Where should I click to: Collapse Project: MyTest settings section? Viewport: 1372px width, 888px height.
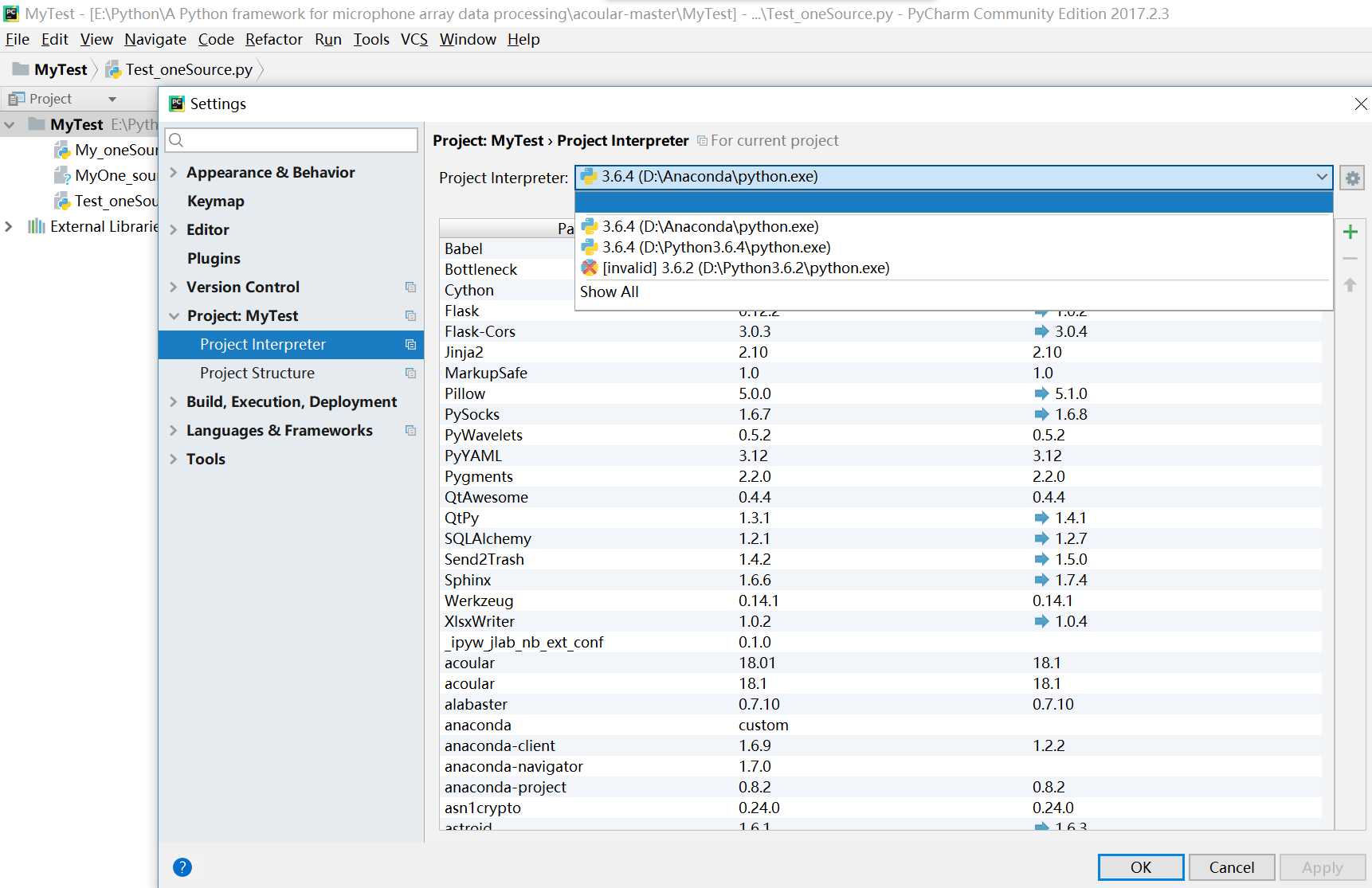pos(174,315)
